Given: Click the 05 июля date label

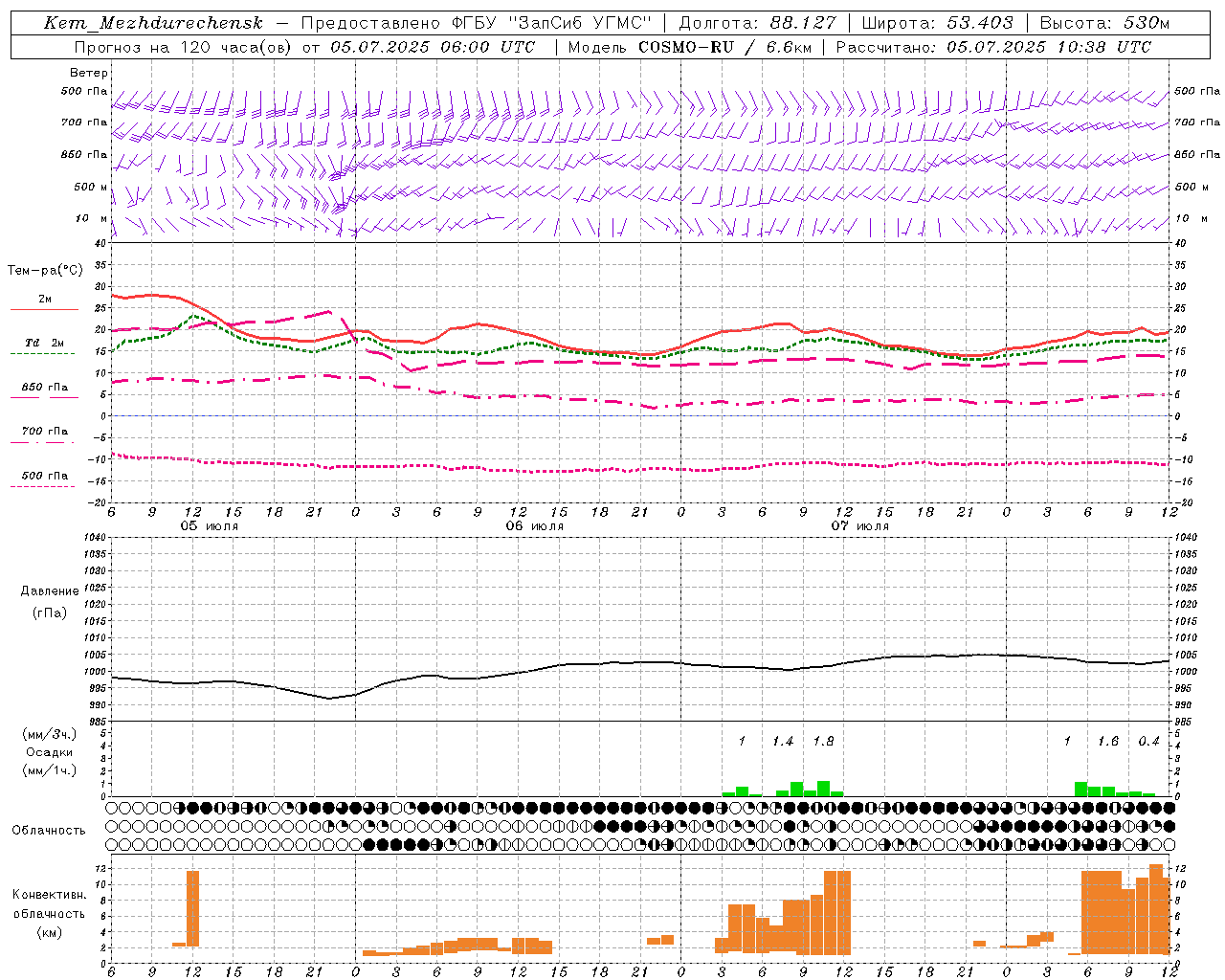Looking at the screenshot, I should coord(210,526).
